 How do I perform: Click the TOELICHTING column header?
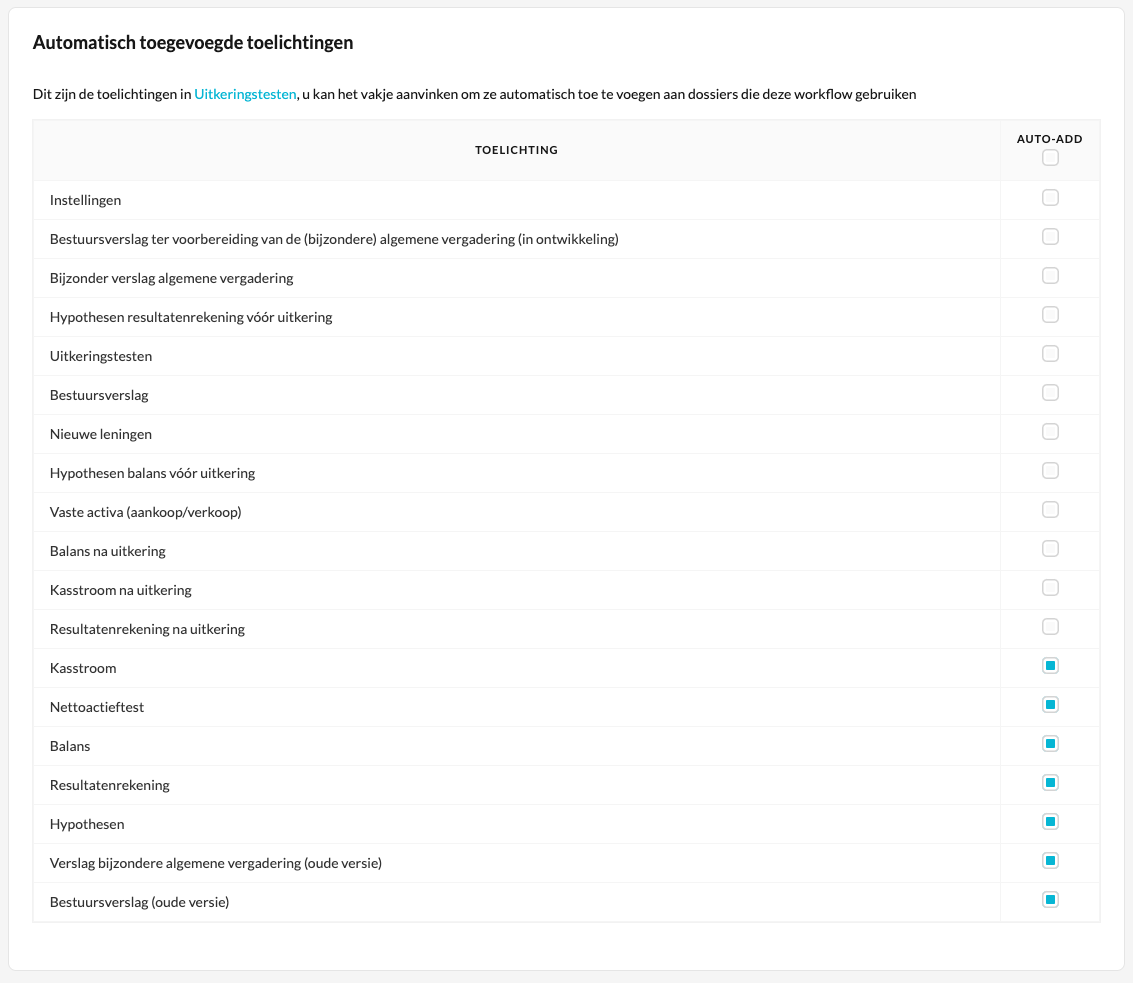(516, 150)
